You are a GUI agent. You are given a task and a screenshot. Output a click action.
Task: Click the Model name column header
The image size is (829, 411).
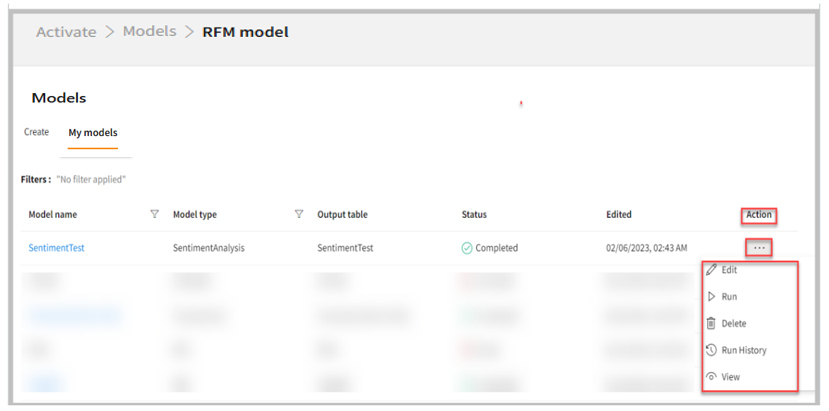[x=53, y=215]
